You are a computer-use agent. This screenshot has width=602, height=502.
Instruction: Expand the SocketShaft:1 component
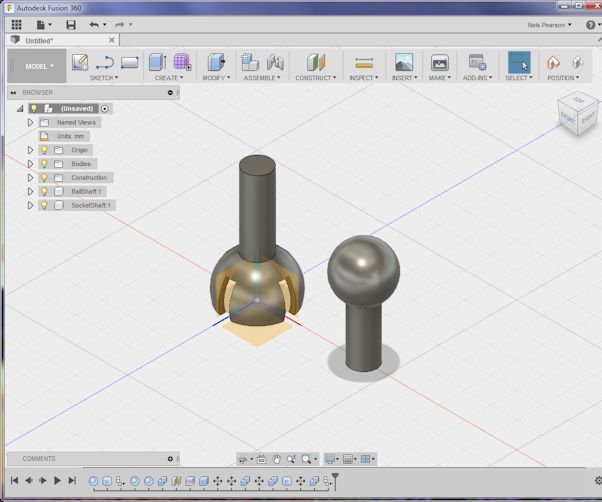[30, 205]
